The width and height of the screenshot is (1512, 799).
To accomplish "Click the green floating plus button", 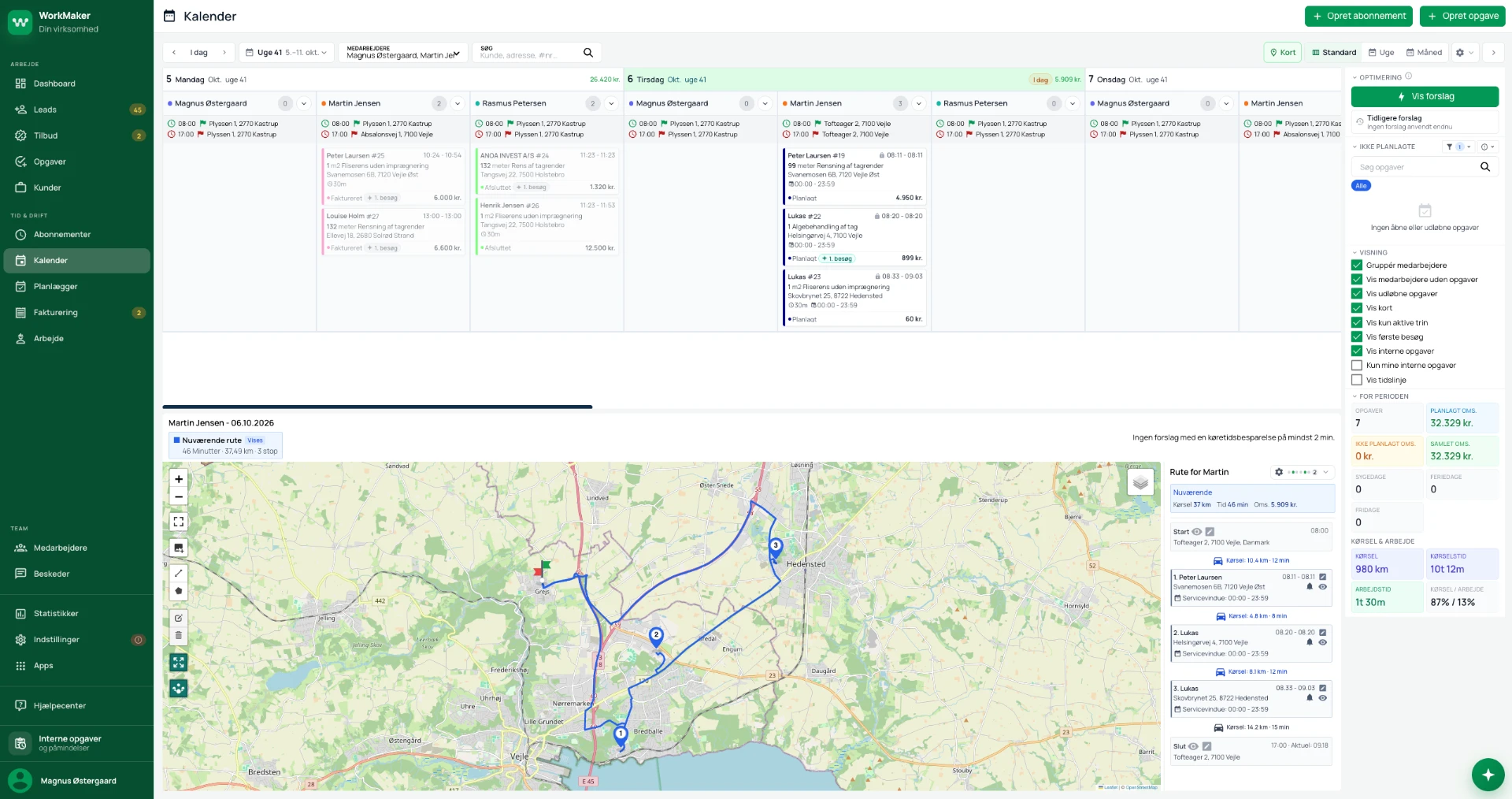I will 1488,775.
